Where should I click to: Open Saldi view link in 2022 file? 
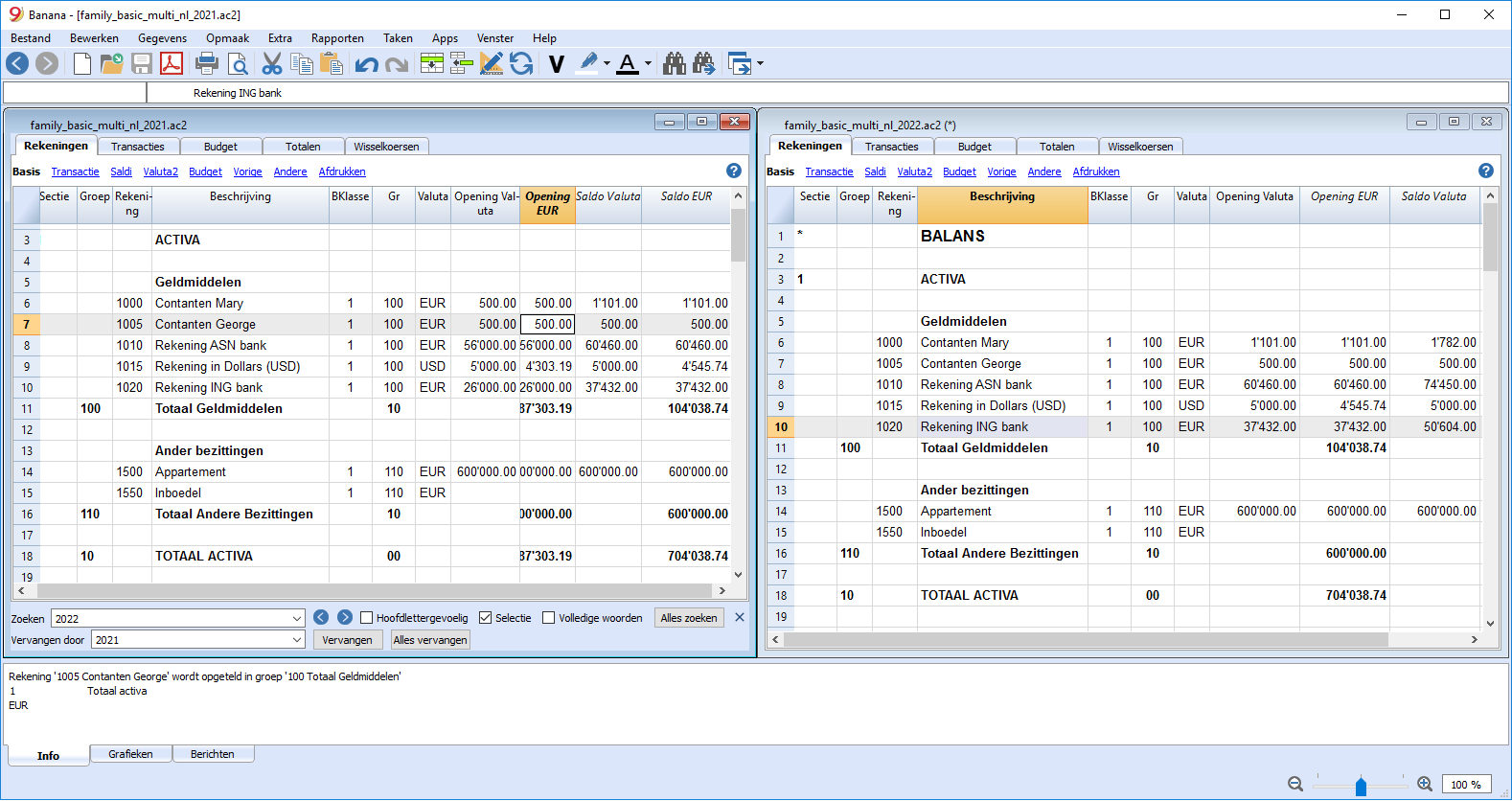[875, 172]
